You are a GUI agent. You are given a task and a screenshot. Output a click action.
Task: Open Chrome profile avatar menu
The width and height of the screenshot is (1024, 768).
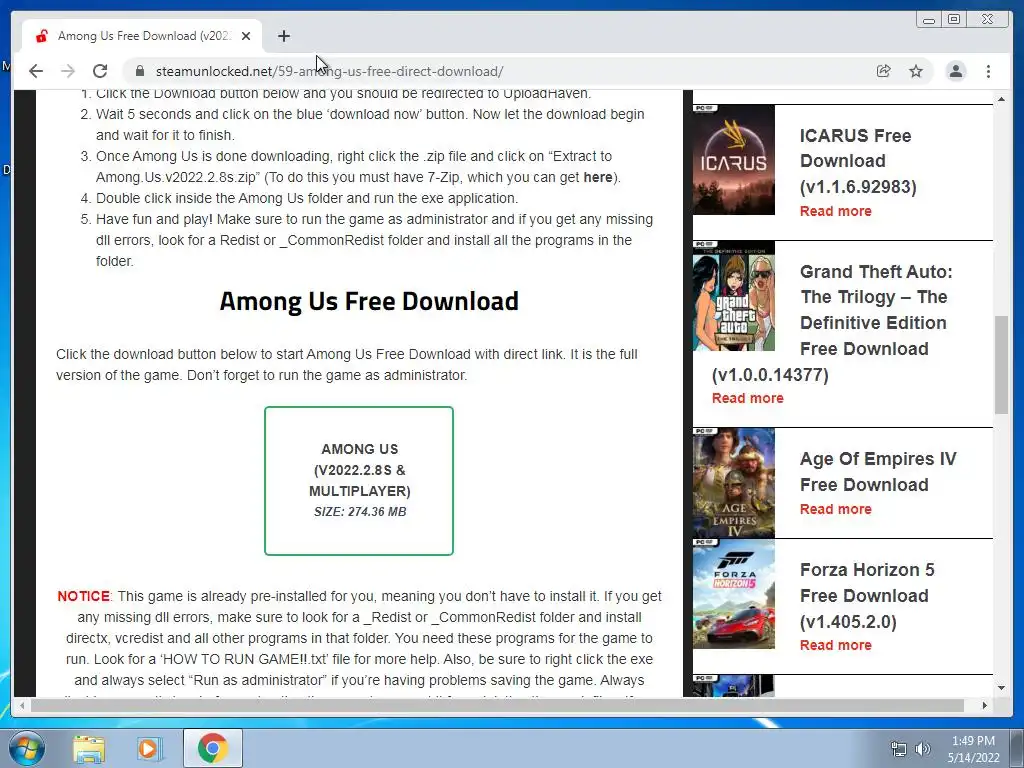click(955, 71)
